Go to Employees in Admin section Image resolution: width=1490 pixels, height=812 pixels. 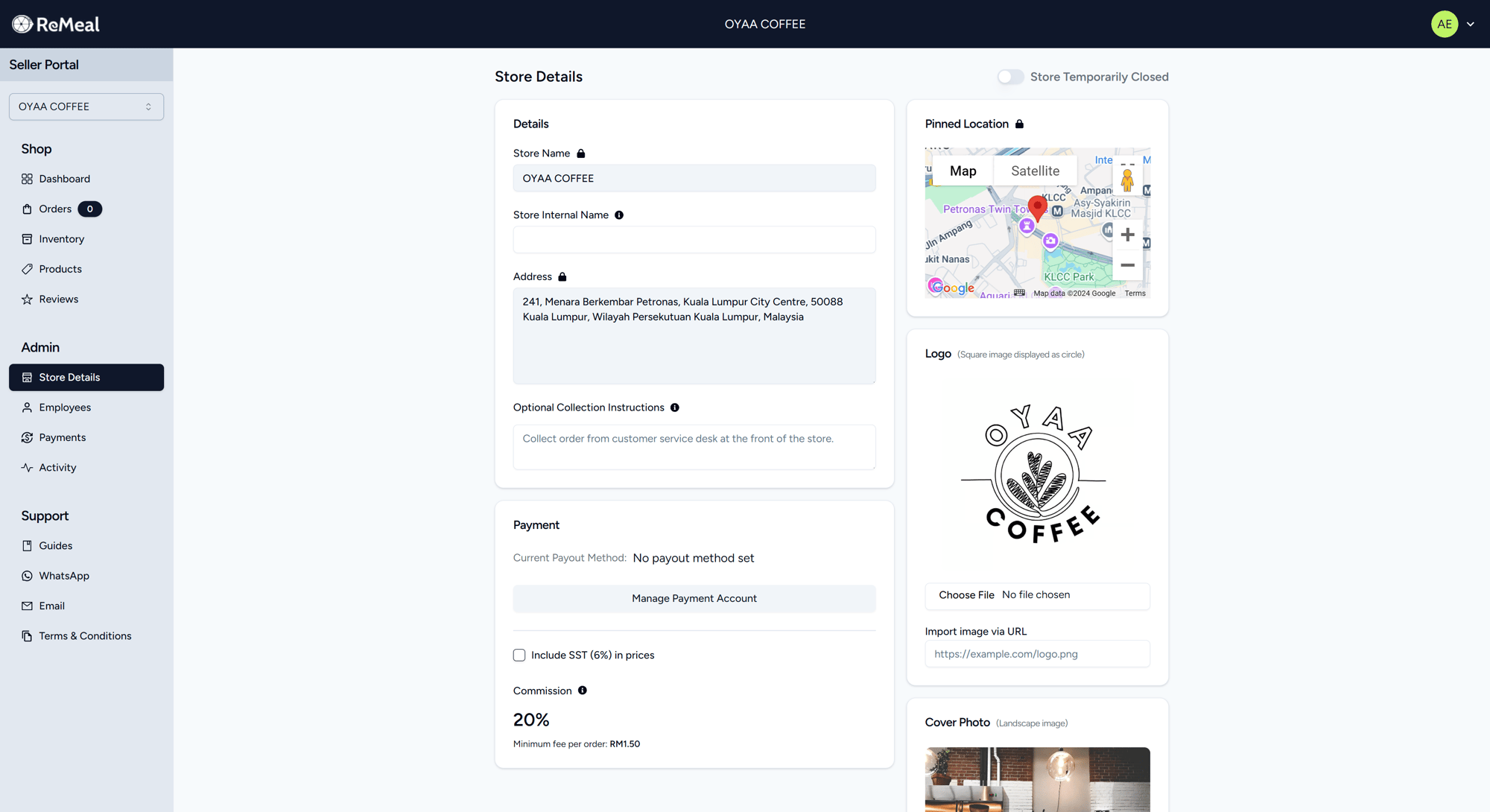tap(65, 407)
